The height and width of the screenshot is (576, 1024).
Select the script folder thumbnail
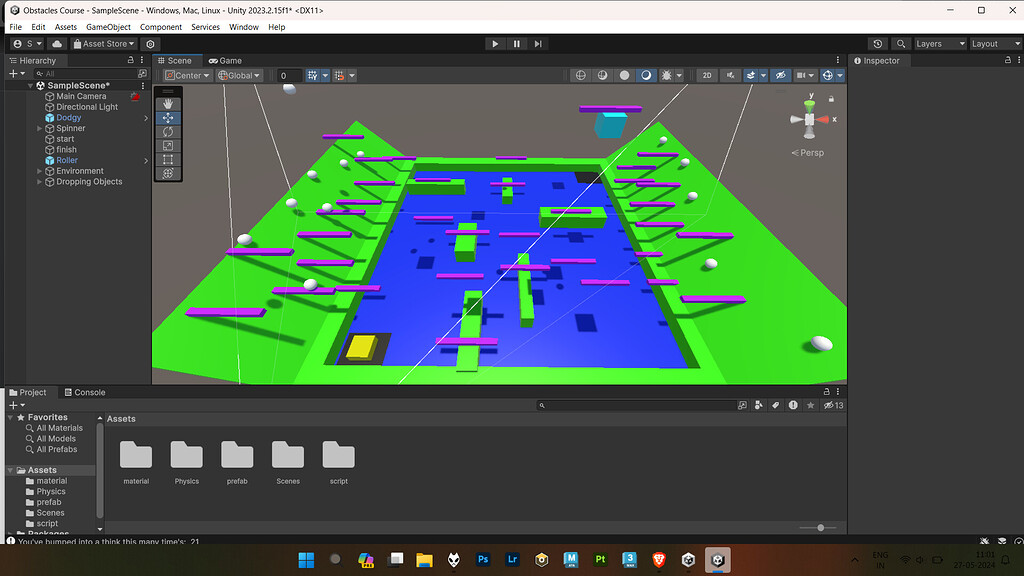(x=338, y=455)
